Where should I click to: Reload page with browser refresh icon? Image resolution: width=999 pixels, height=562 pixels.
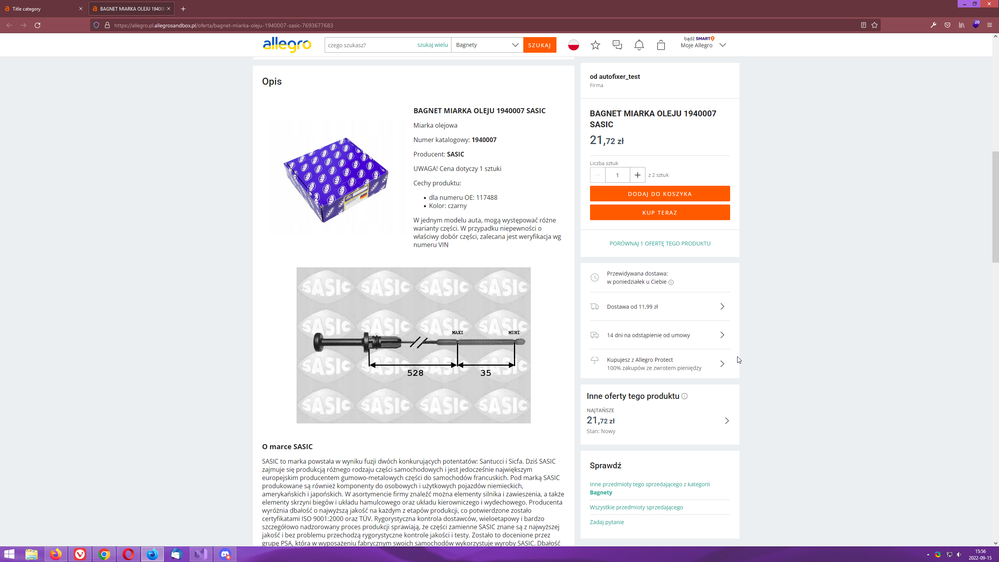pos(37,25)
